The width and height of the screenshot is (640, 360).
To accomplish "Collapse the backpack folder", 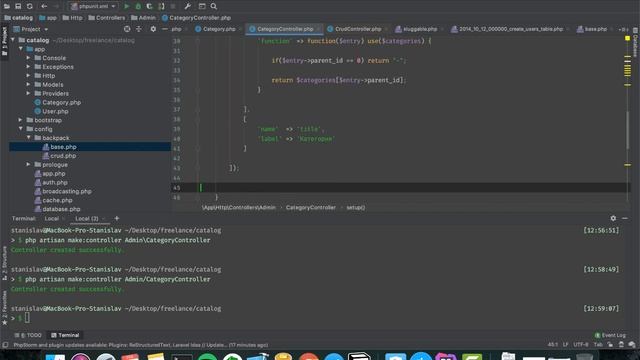I will point(29,138).
